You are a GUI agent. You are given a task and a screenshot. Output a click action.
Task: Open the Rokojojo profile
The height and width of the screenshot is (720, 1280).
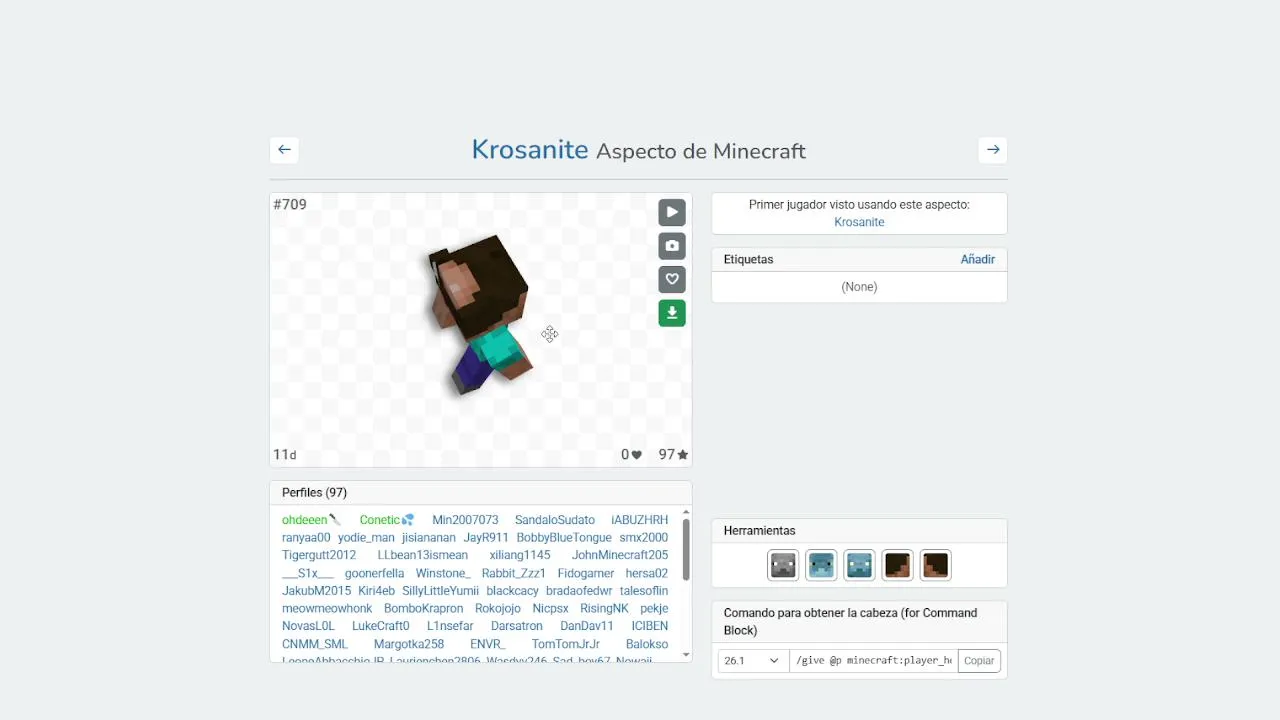(498, 608)
